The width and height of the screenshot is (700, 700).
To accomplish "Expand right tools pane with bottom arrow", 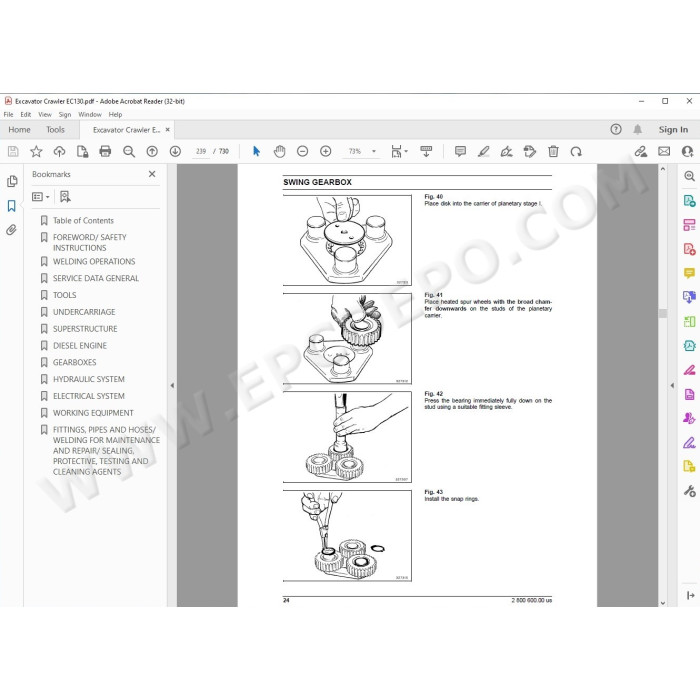I will point(690,595).
